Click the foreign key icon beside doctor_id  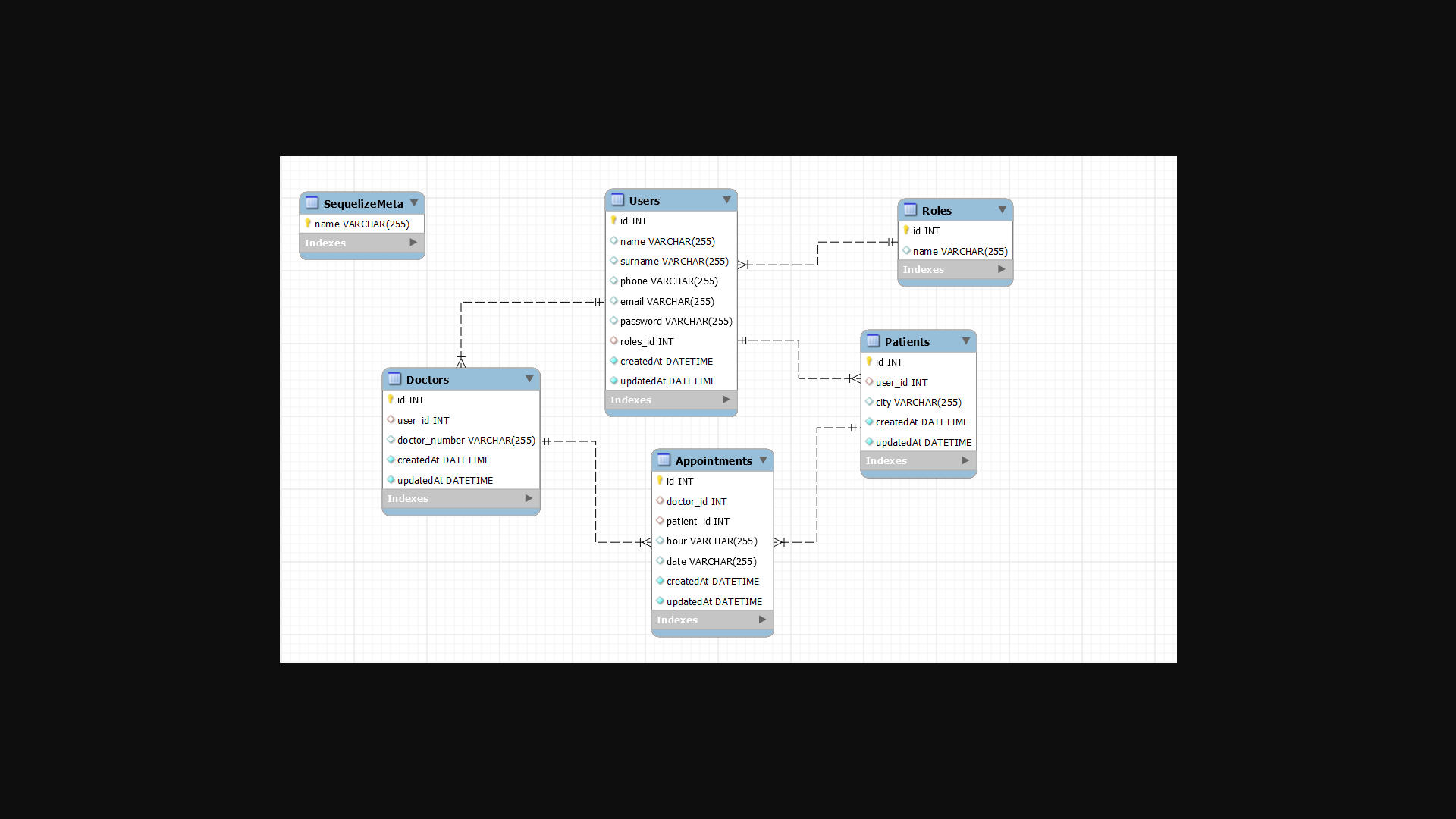coord(660,501)
